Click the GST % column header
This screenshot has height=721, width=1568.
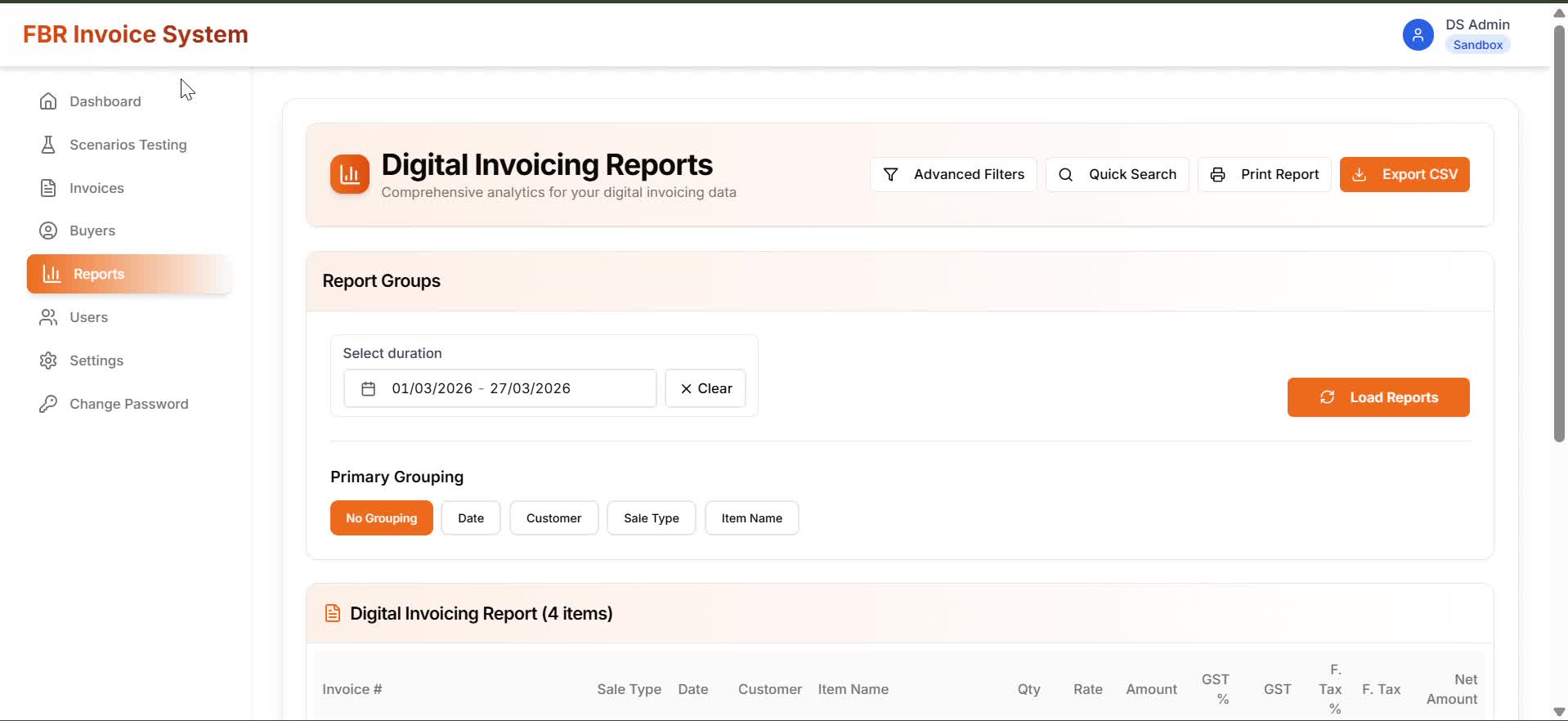1216,689
